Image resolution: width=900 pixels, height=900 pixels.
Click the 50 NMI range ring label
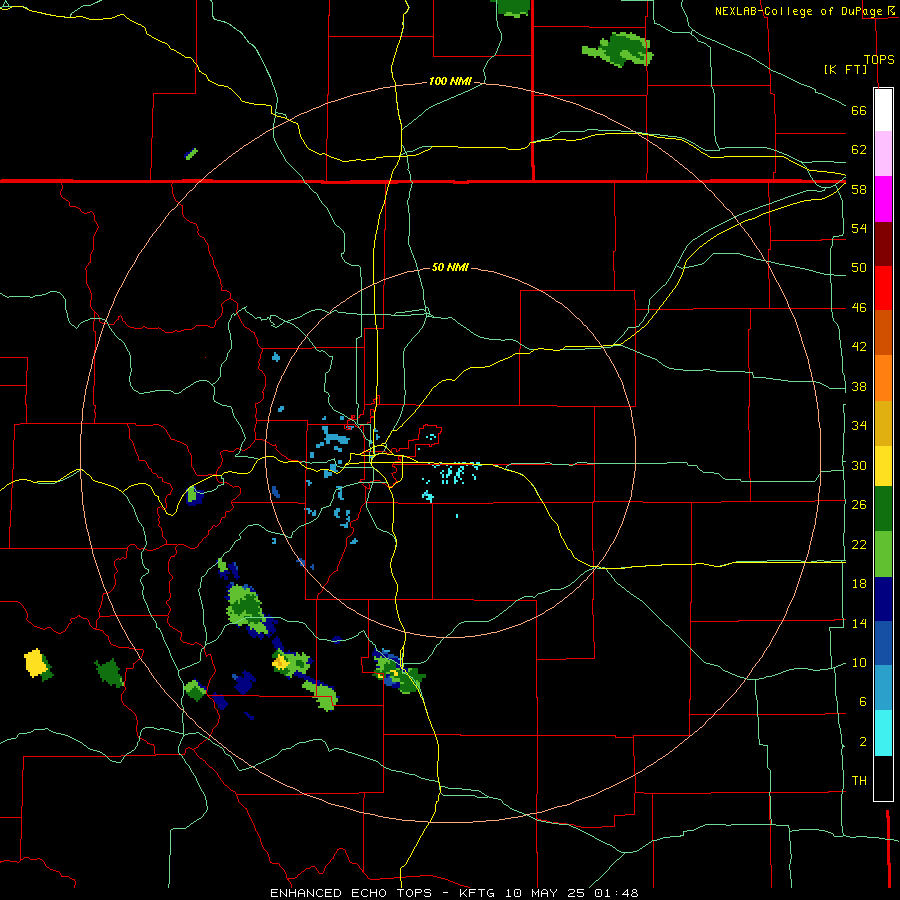coord(450,267)
